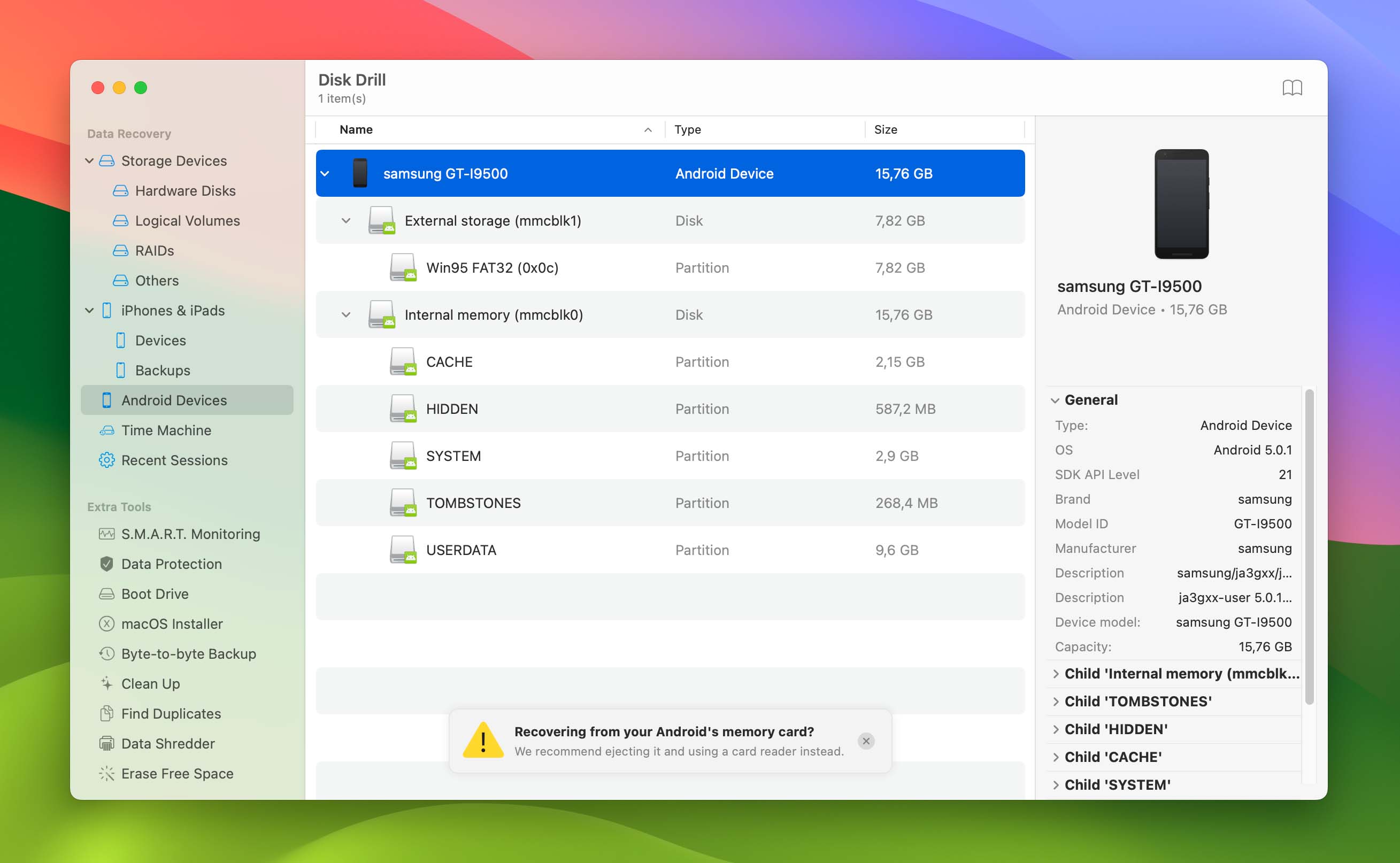The width and height of the screenshot is (1400, 863).
Task: Click the Android 5.0.1 OS value
Action: [1252, 450]
